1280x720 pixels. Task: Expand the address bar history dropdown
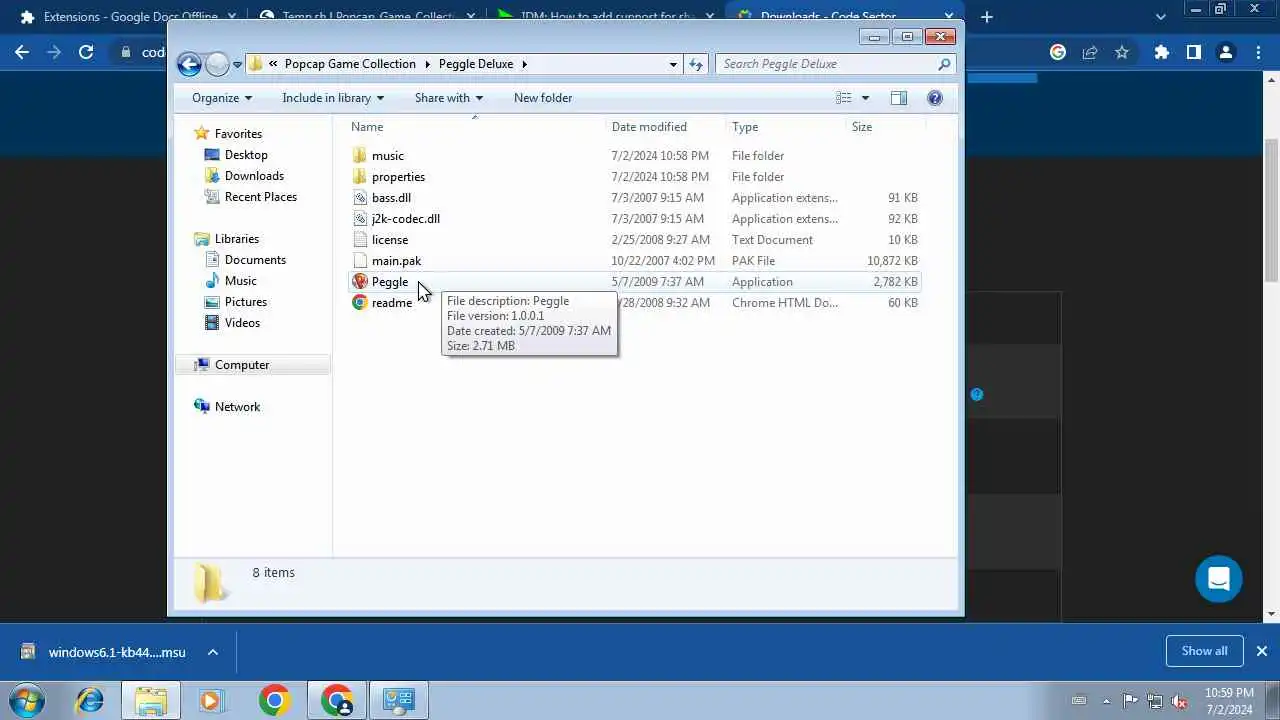(673, 64)
